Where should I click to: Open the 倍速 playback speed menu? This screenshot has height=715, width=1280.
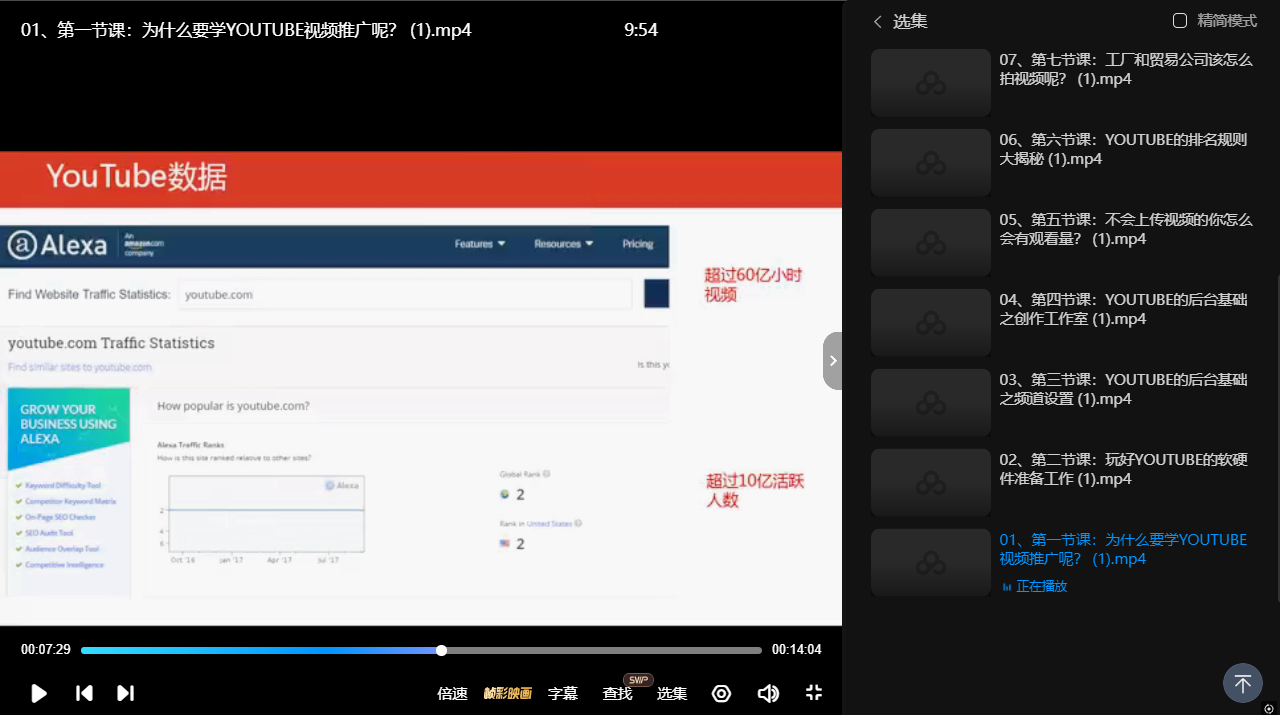(452, 693)
